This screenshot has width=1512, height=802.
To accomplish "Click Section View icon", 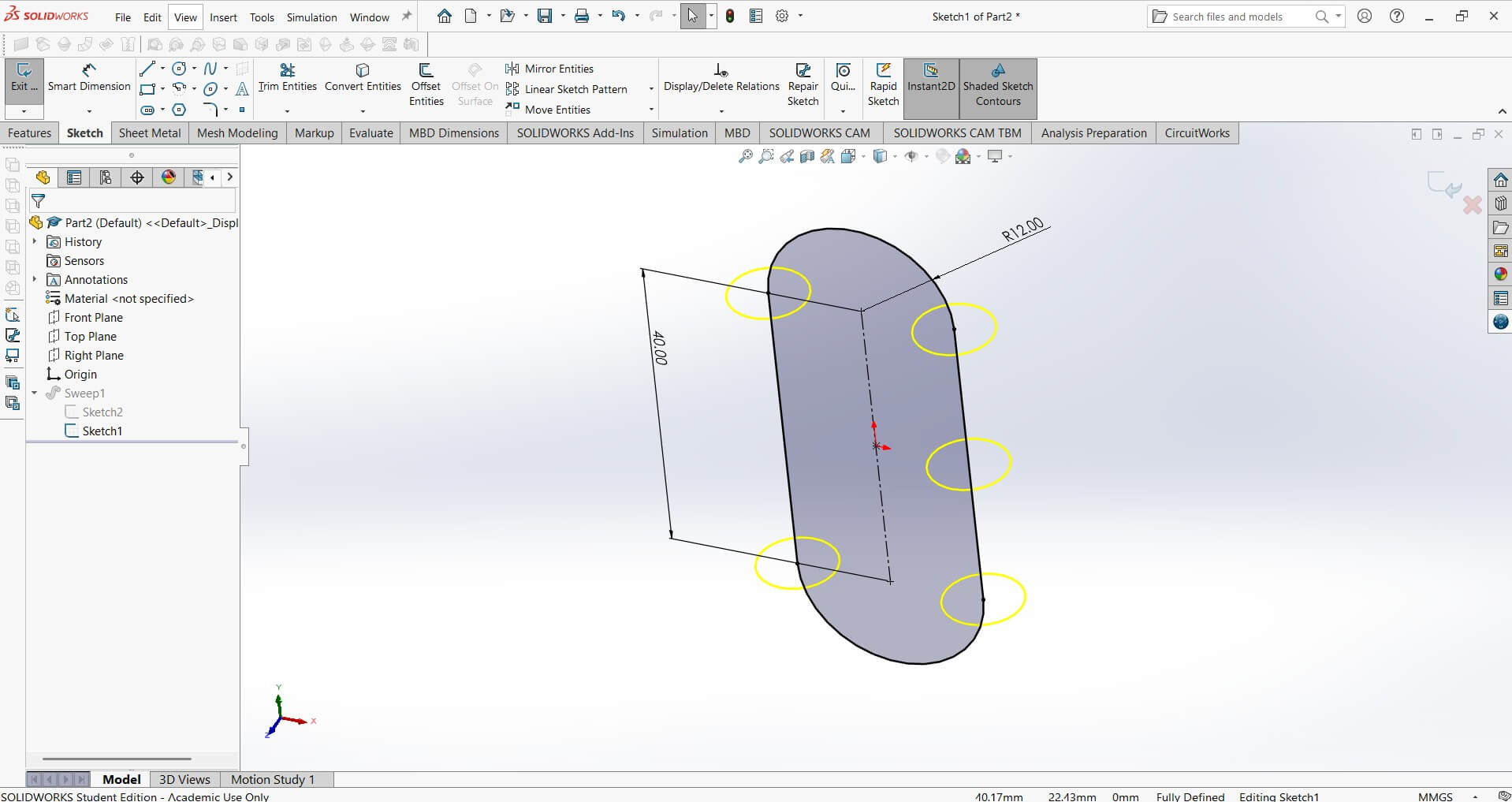I will [807, 156].
